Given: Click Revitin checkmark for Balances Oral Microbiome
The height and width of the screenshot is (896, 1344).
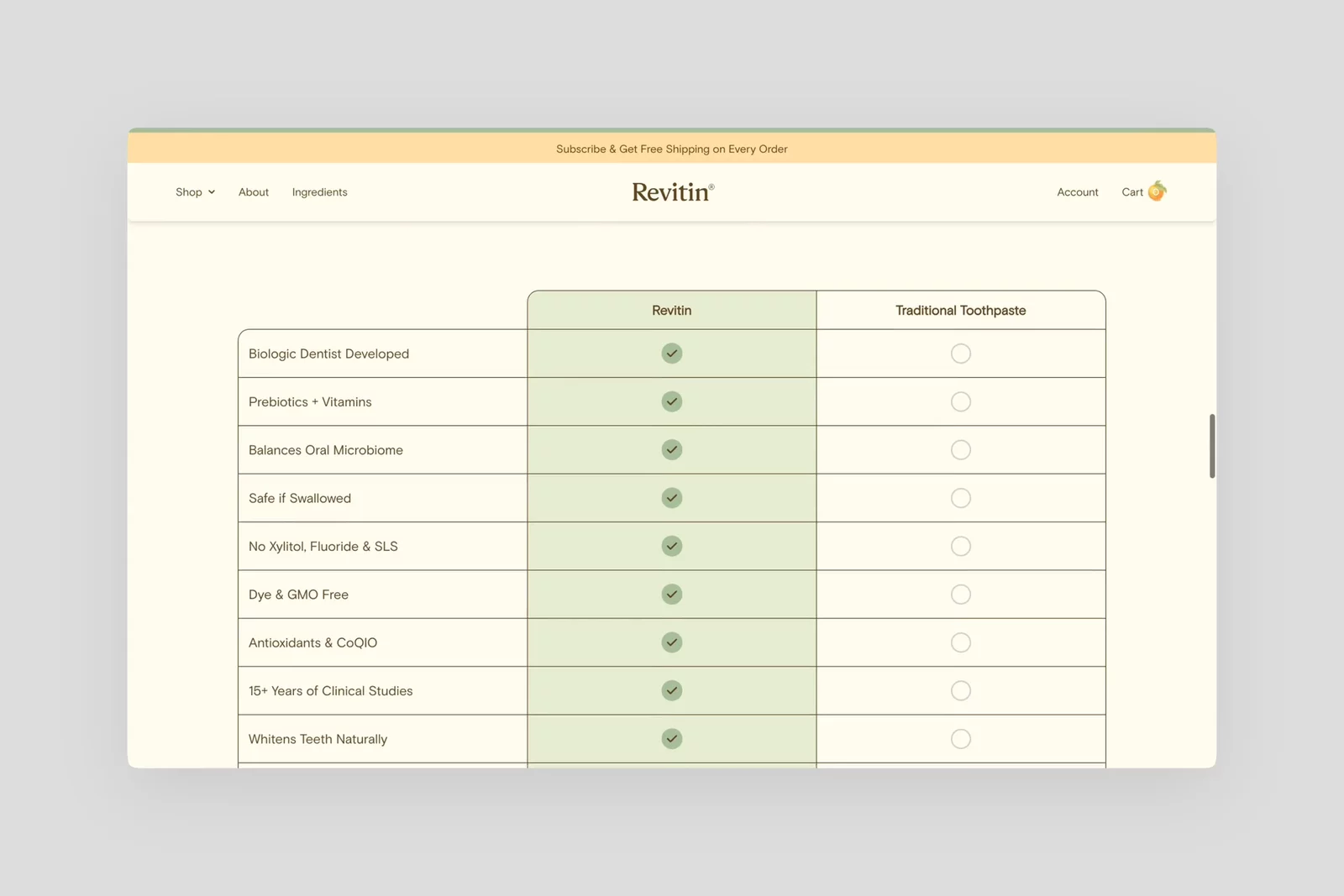Looking at the screenshot, I should pos(672,450).
